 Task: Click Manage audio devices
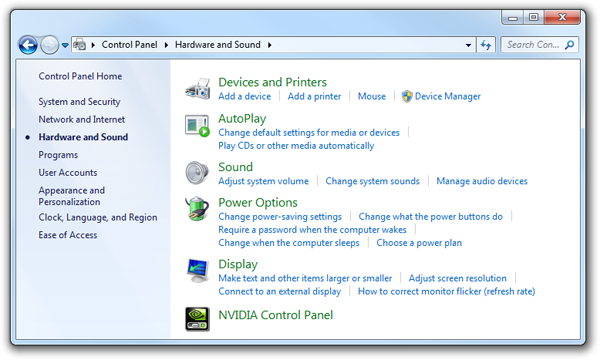point(482,181)
